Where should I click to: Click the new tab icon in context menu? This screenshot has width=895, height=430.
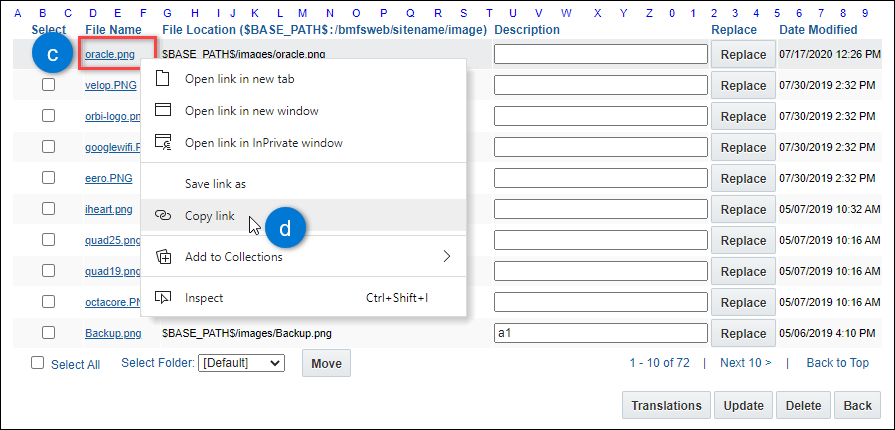(163, 79)
